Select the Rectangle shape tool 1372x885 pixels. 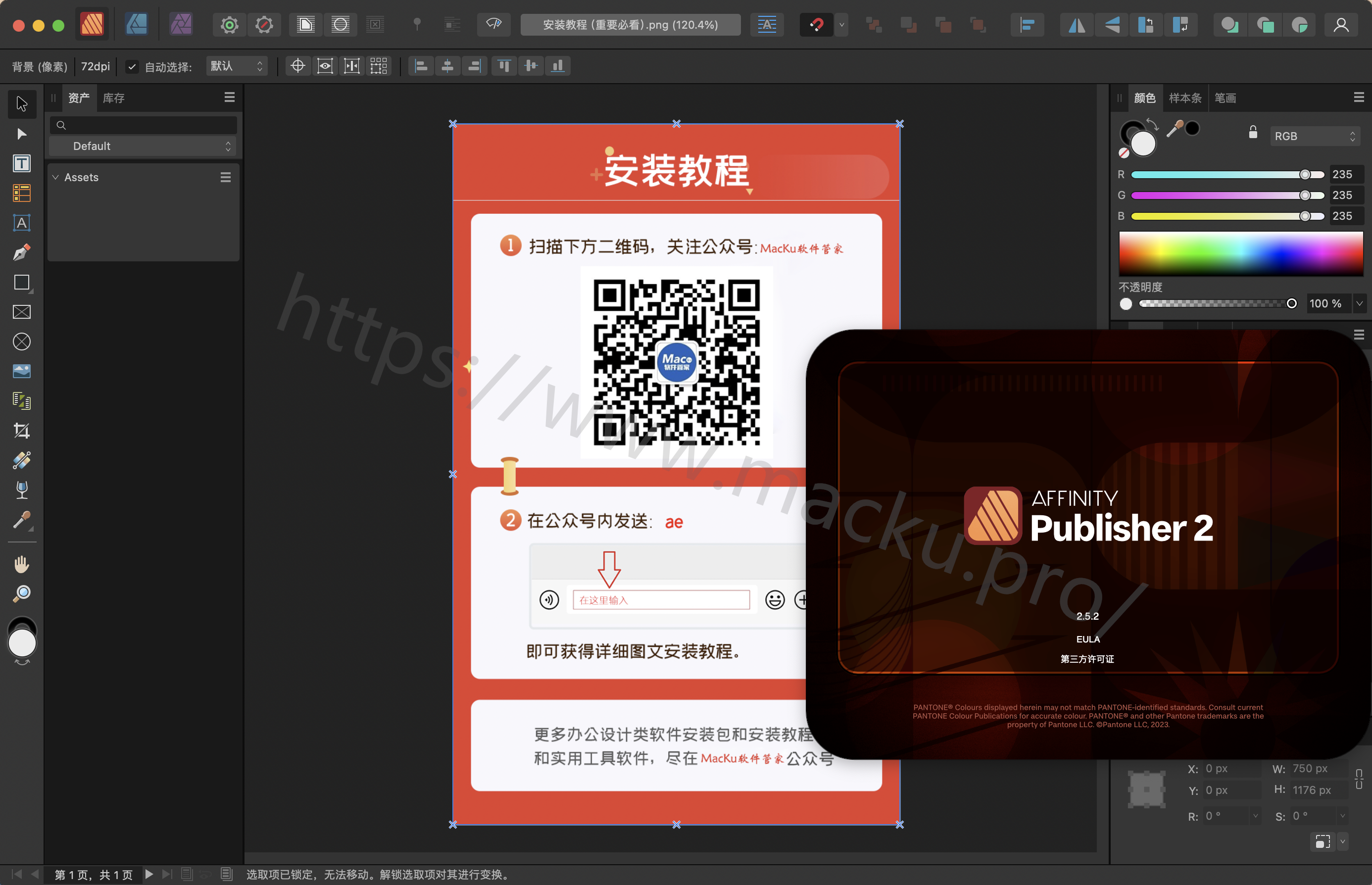pos(22,282)
